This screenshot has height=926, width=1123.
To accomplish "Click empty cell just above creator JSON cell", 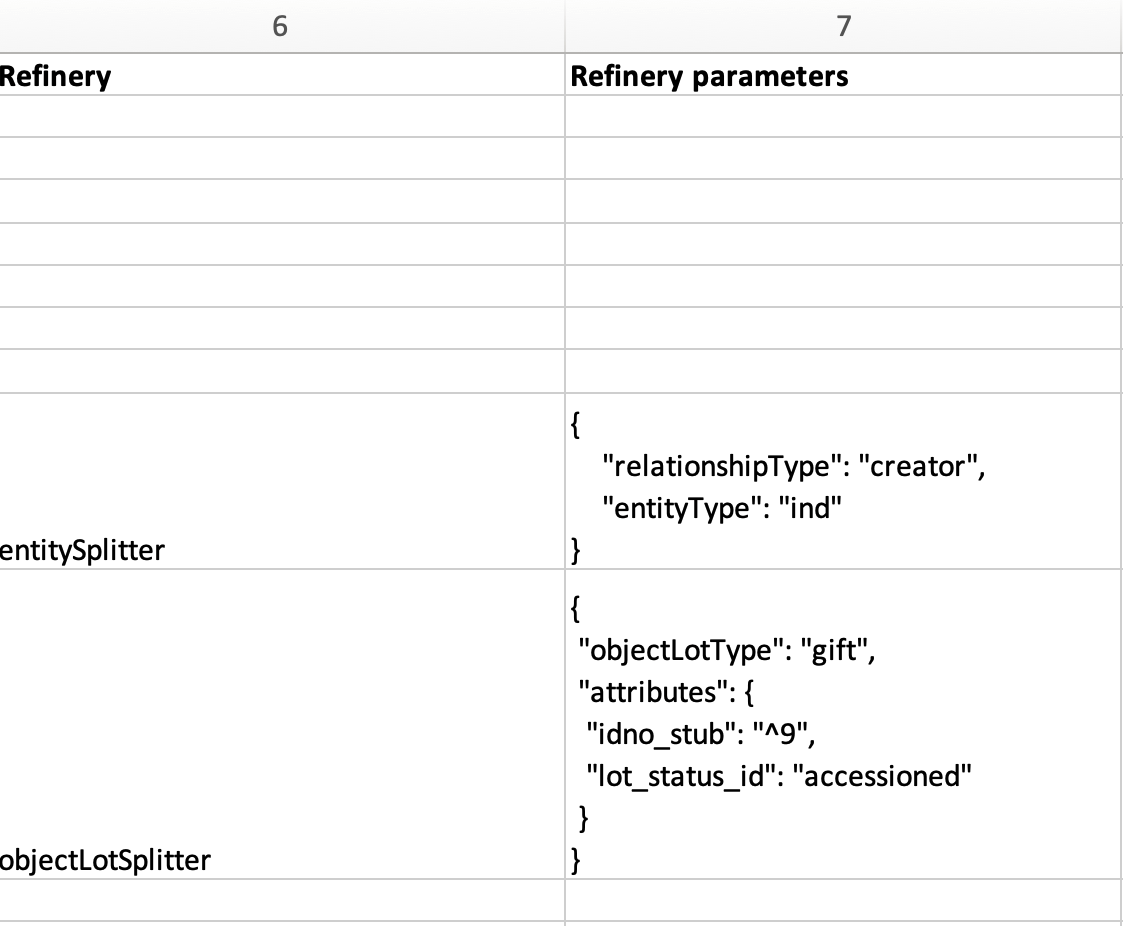I will coord(843,371).
